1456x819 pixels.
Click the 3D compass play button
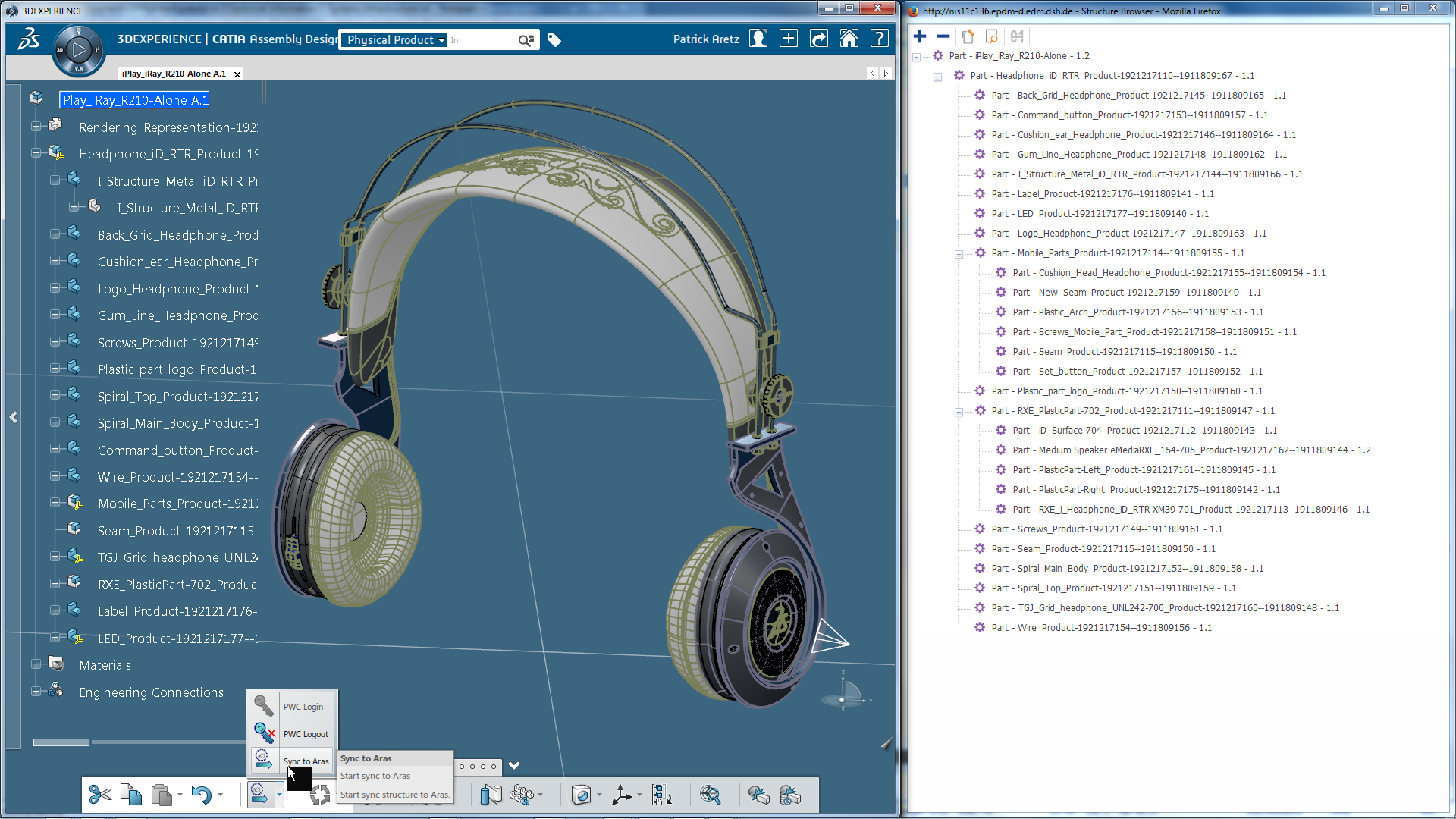coord(79,50)
